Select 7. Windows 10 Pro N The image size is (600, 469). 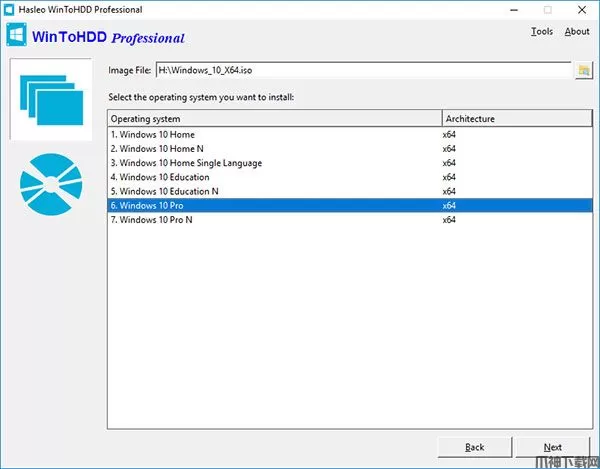[350, 220]
